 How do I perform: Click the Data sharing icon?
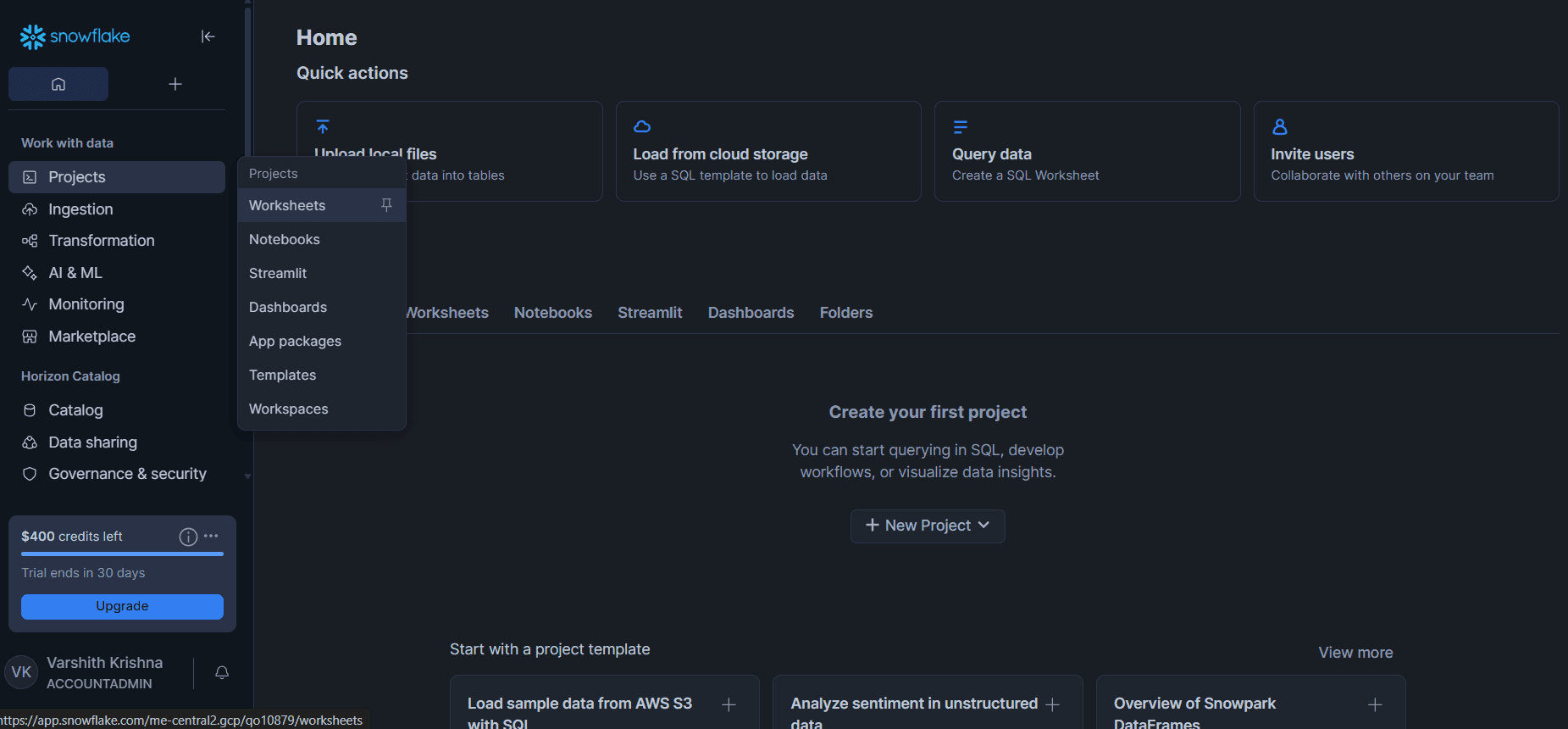(30, 442)
